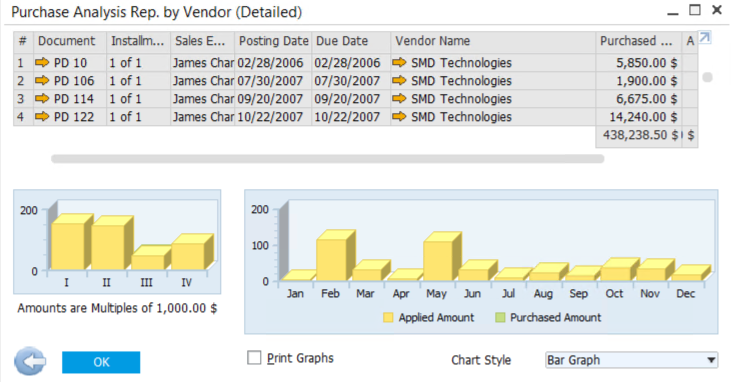Click the Applied Amount yellow legend swatch
This screenshot has width=731, height=382.
click(x=388, y=318)
